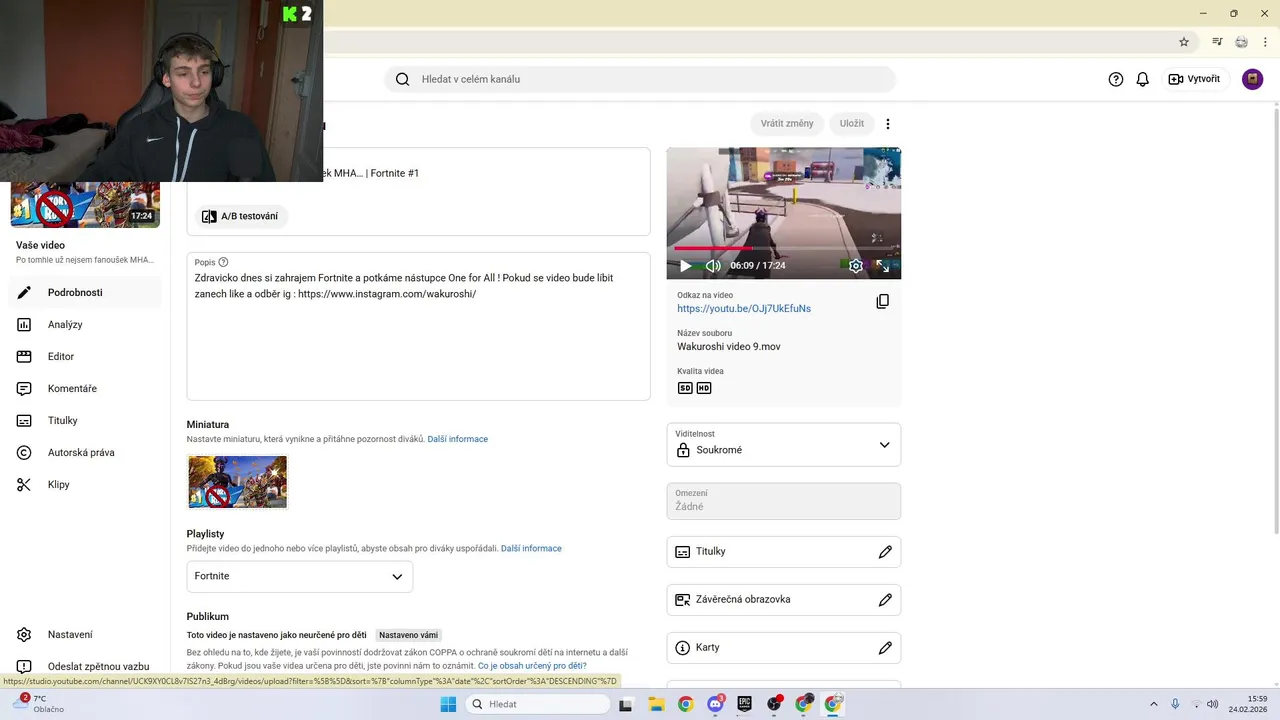Select the uploaded miniatura thumbnail
This screenshot has height=720, width=1280.
pyautogui.click(x=238, y=482)
